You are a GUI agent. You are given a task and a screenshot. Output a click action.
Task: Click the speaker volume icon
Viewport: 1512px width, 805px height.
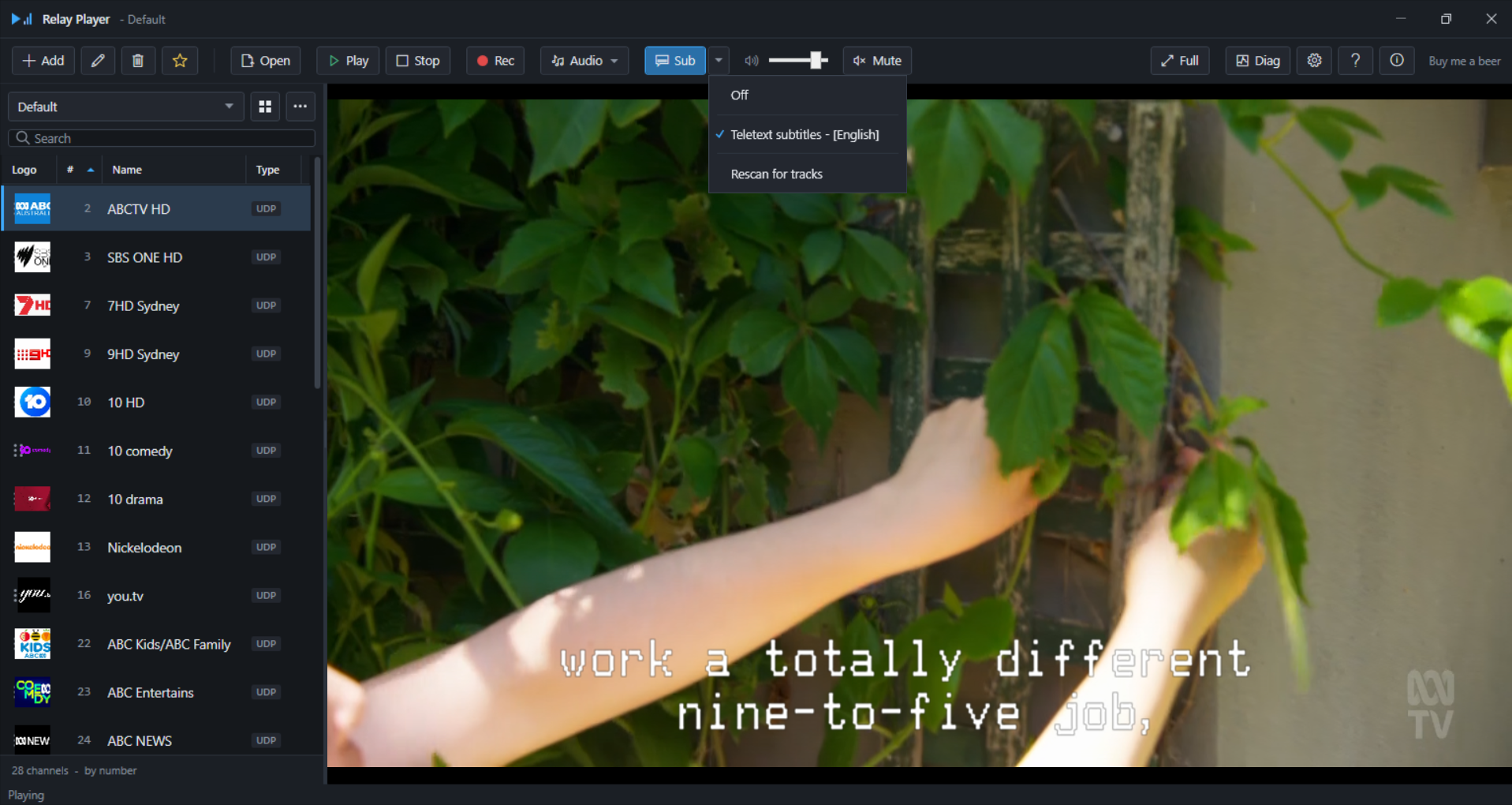click(752, 61)
